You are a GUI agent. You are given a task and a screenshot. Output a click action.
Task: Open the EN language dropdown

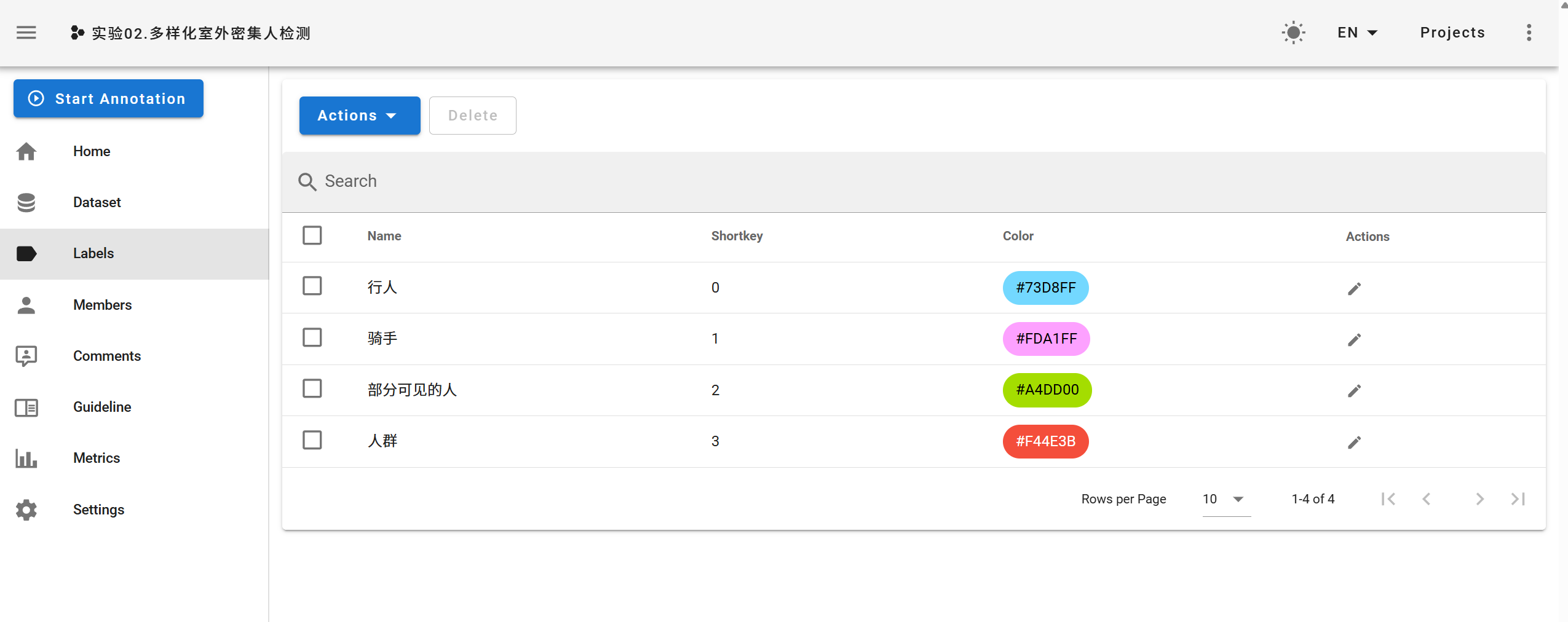tap(1357, 33)
